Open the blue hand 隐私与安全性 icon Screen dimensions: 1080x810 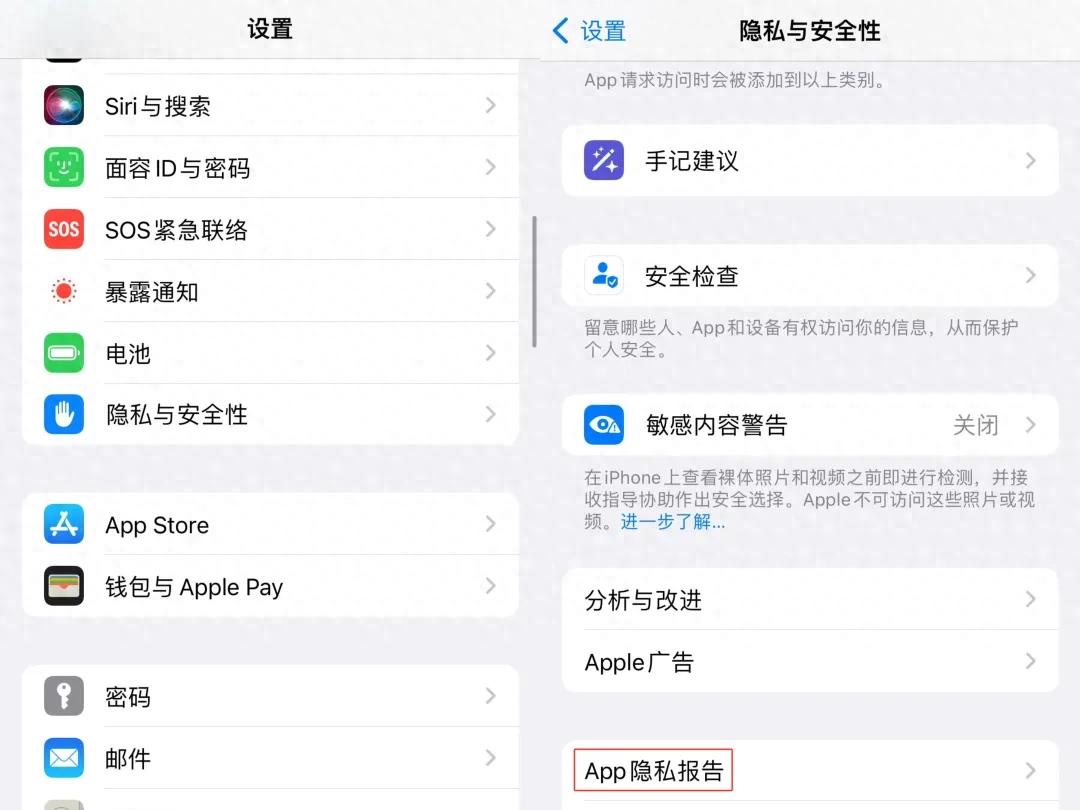click(x=64, y=414)
